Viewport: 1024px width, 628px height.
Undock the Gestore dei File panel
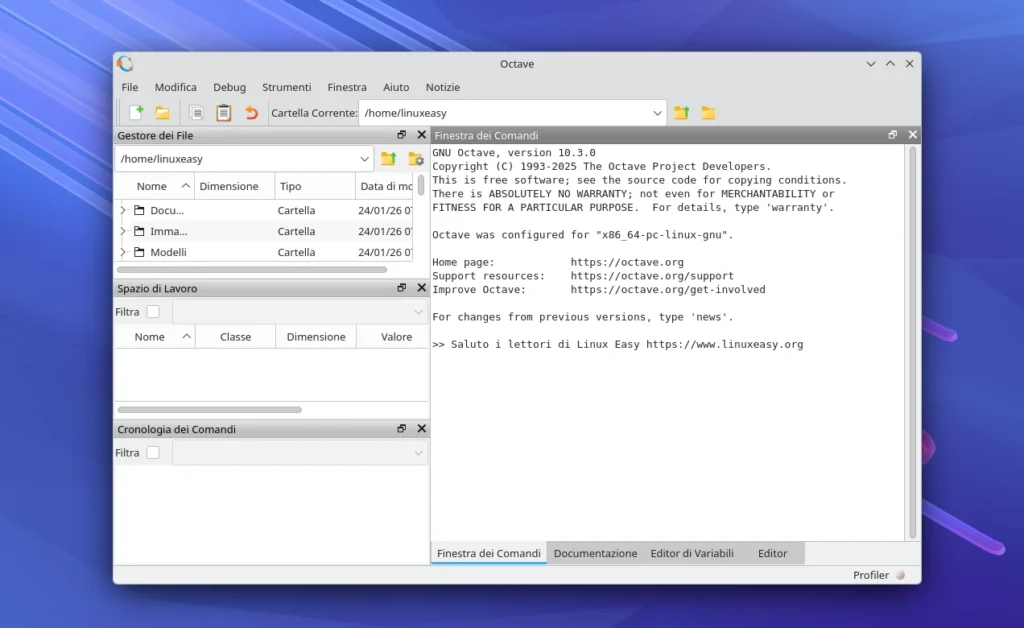[402, 134]
